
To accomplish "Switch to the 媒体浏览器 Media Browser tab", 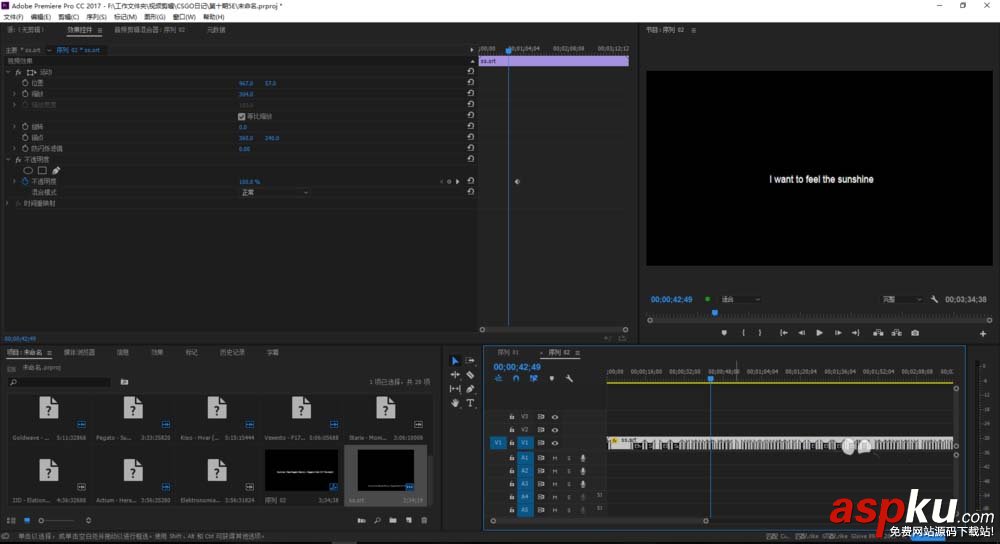I will pyautogui.click(x=79, y=352).
